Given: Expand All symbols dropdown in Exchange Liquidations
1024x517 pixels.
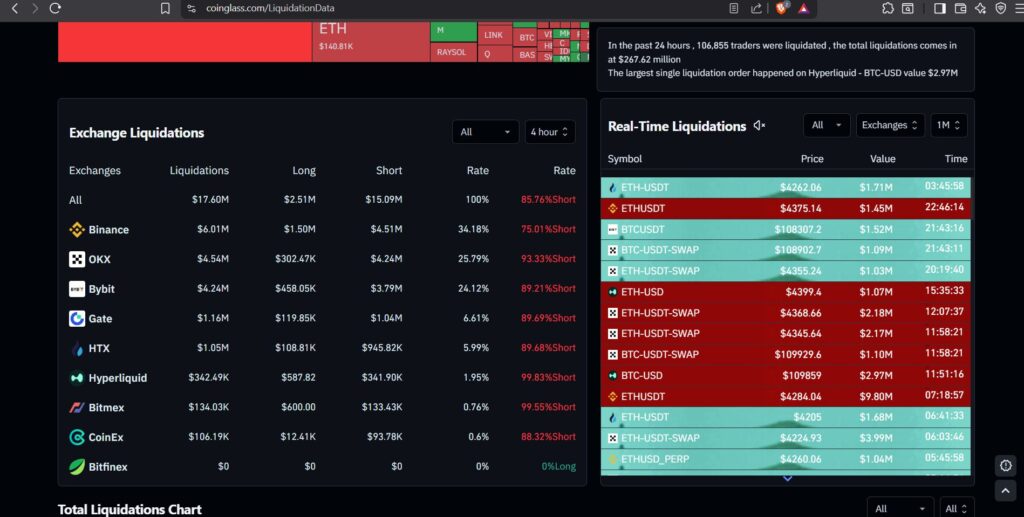Looking at the screenshot, I should [485, 132].
